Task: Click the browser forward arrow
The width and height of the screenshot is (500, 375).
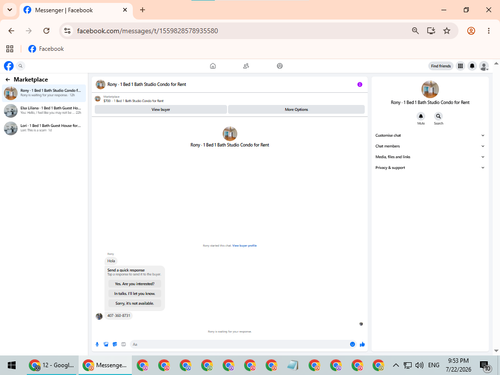Action: [x=29, y=31]
